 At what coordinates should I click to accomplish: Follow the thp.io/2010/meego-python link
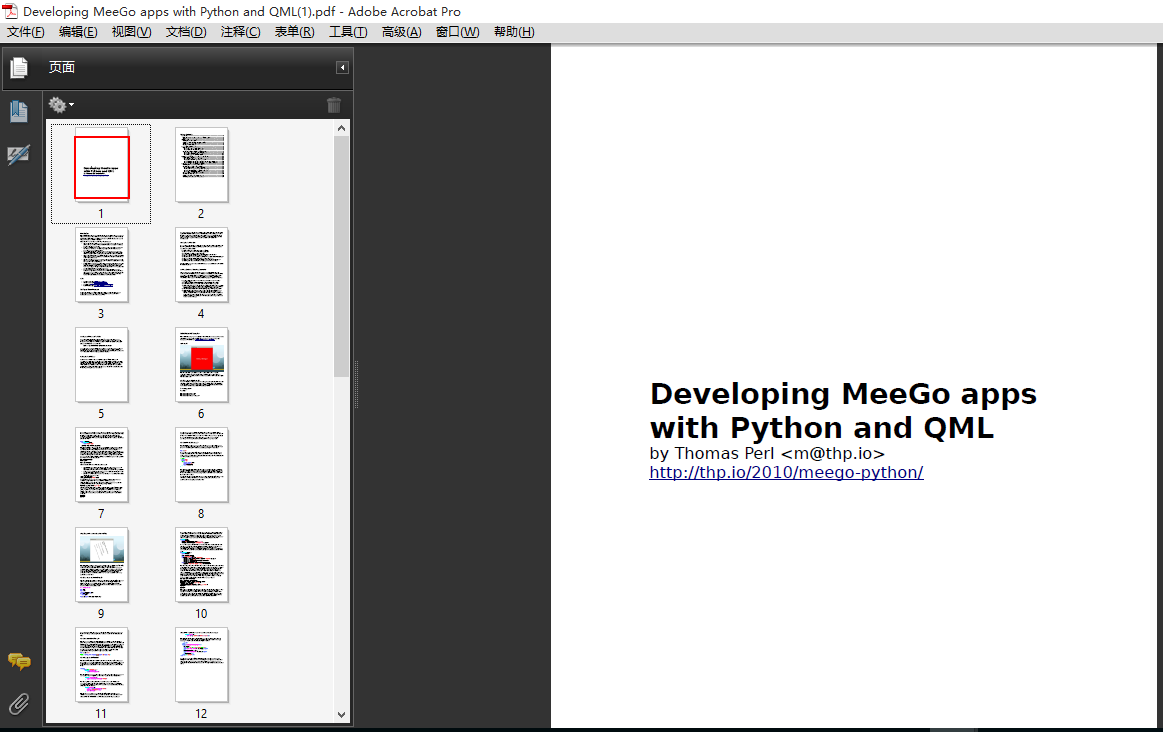coord(786,472)
